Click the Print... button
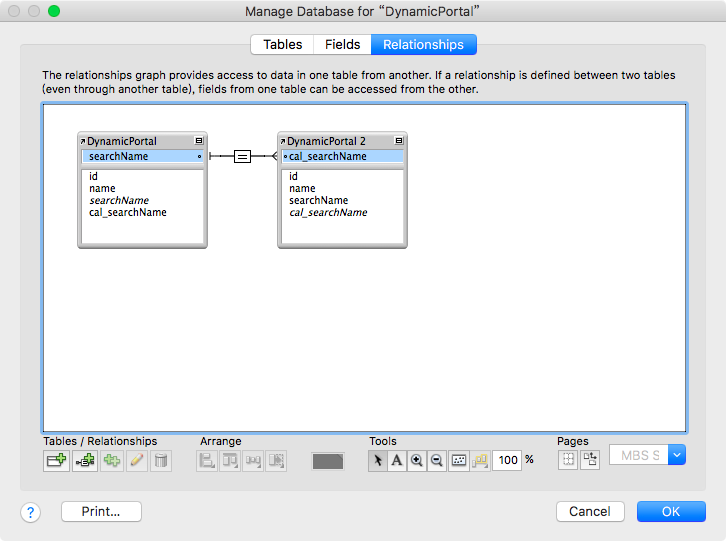This screenshot has height=541, width=726. tap(101, 511)
